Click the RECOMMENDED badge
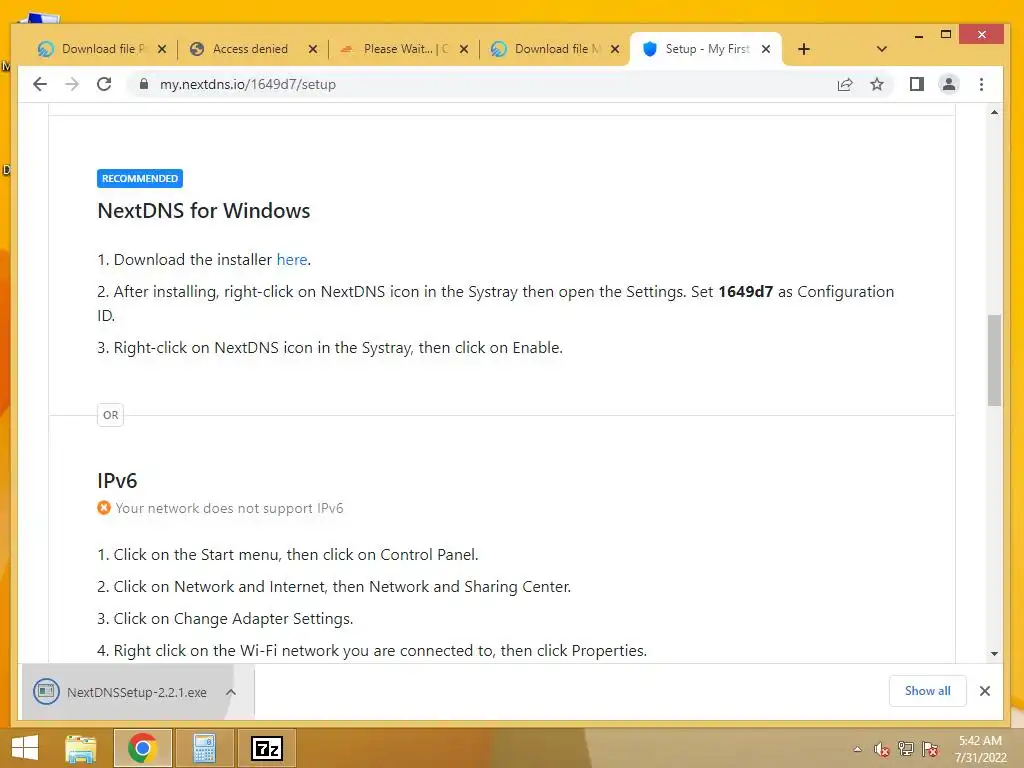The image size is (1024, 768). point(140,178)
